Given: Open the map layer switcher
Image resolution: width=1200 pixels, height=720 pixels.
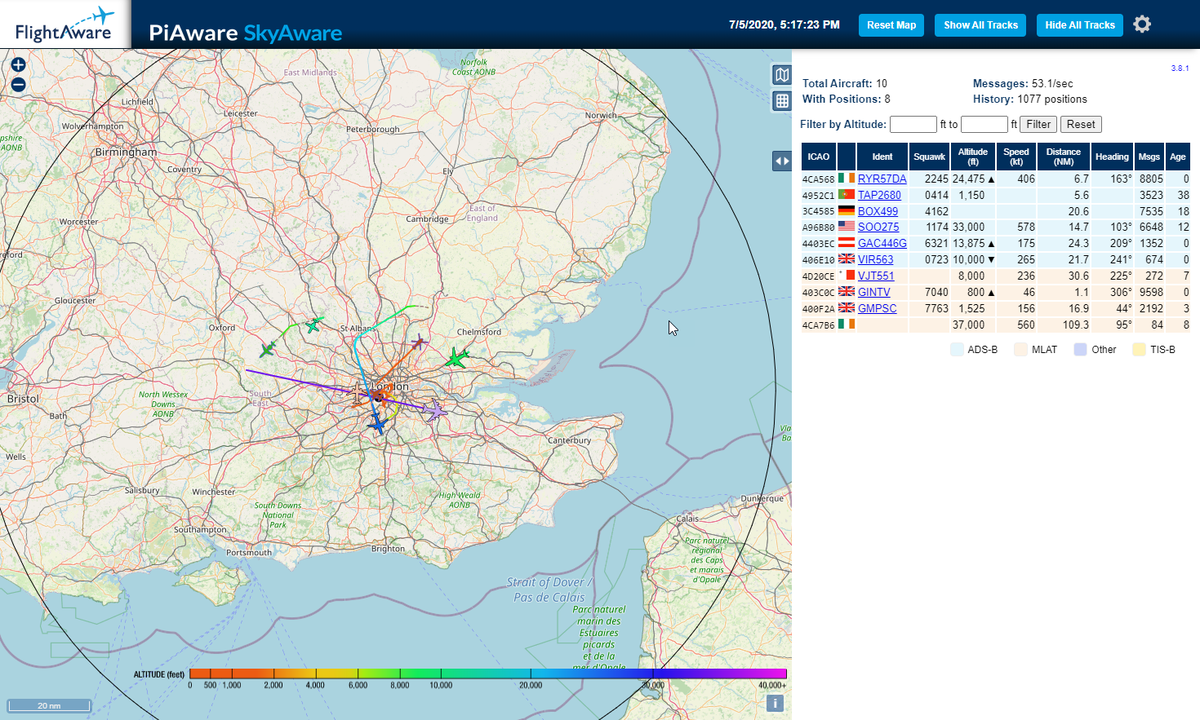Looking at the screenshot, I should pyautogui.click(x=782, y=75).
